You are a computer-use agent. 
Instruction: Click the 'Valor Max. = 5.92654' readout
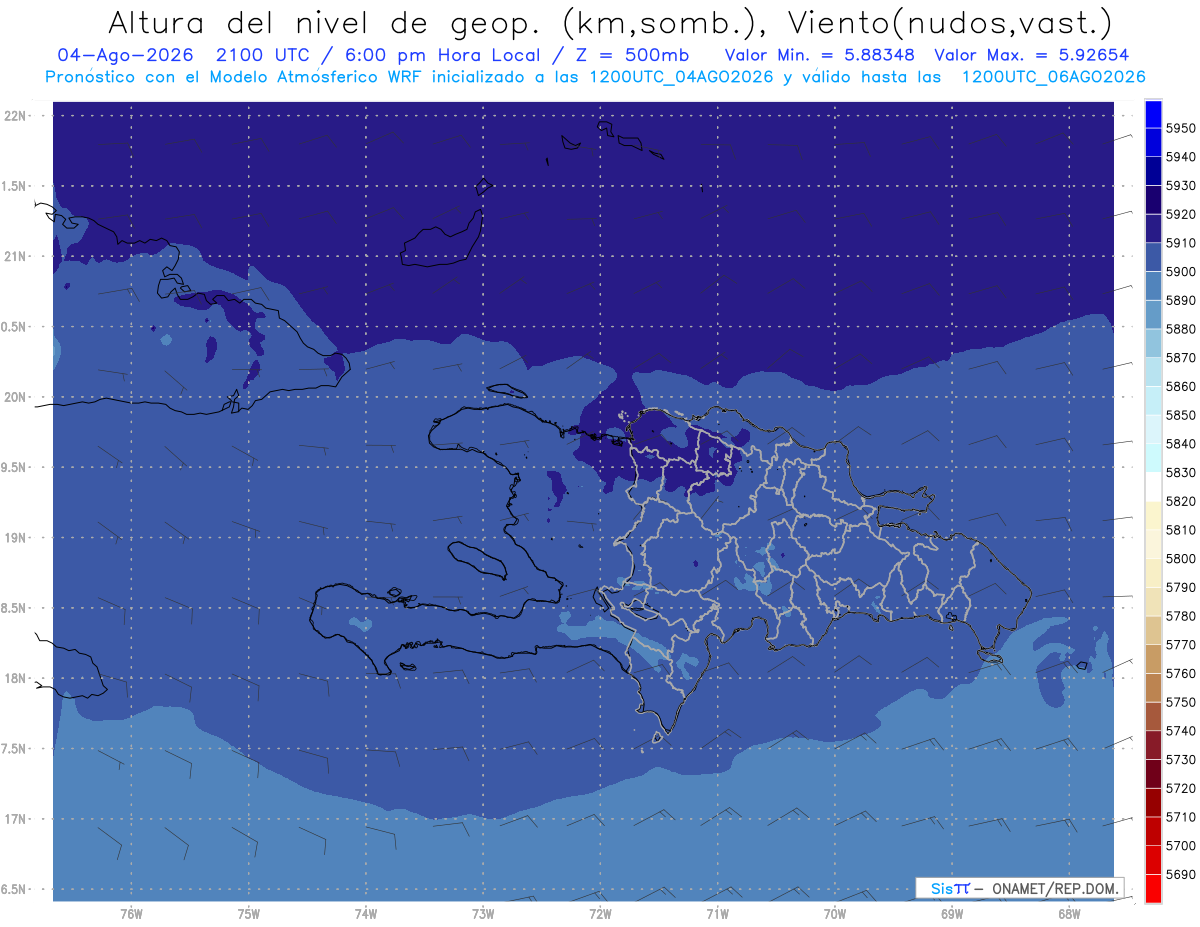point(1032,55)
